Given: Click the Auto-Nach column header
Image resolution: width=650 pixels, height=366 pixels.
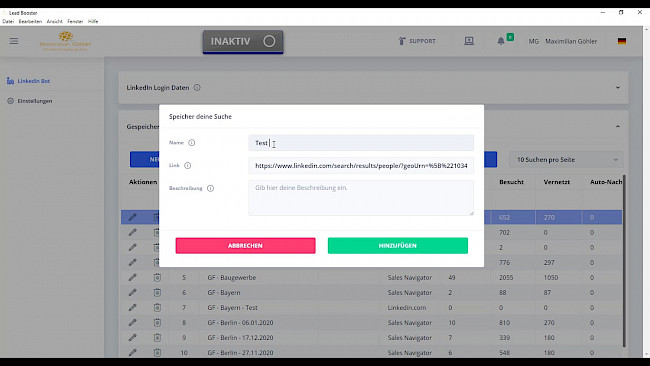Looking at the screenshot, I should pos(606,182).
